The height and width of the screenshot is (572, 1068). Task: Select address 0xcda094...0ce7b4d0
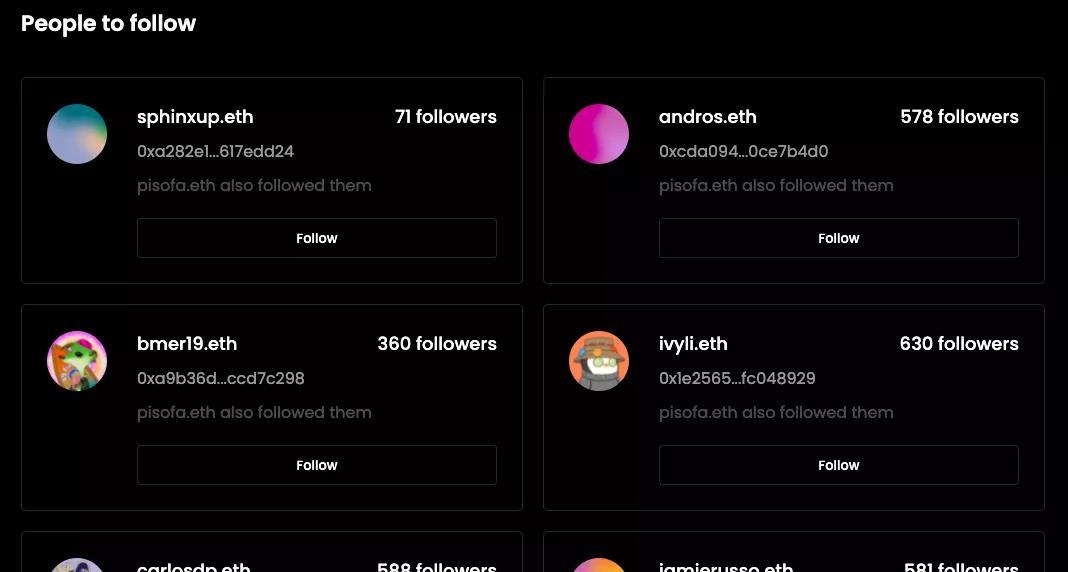tap(744, 151)
